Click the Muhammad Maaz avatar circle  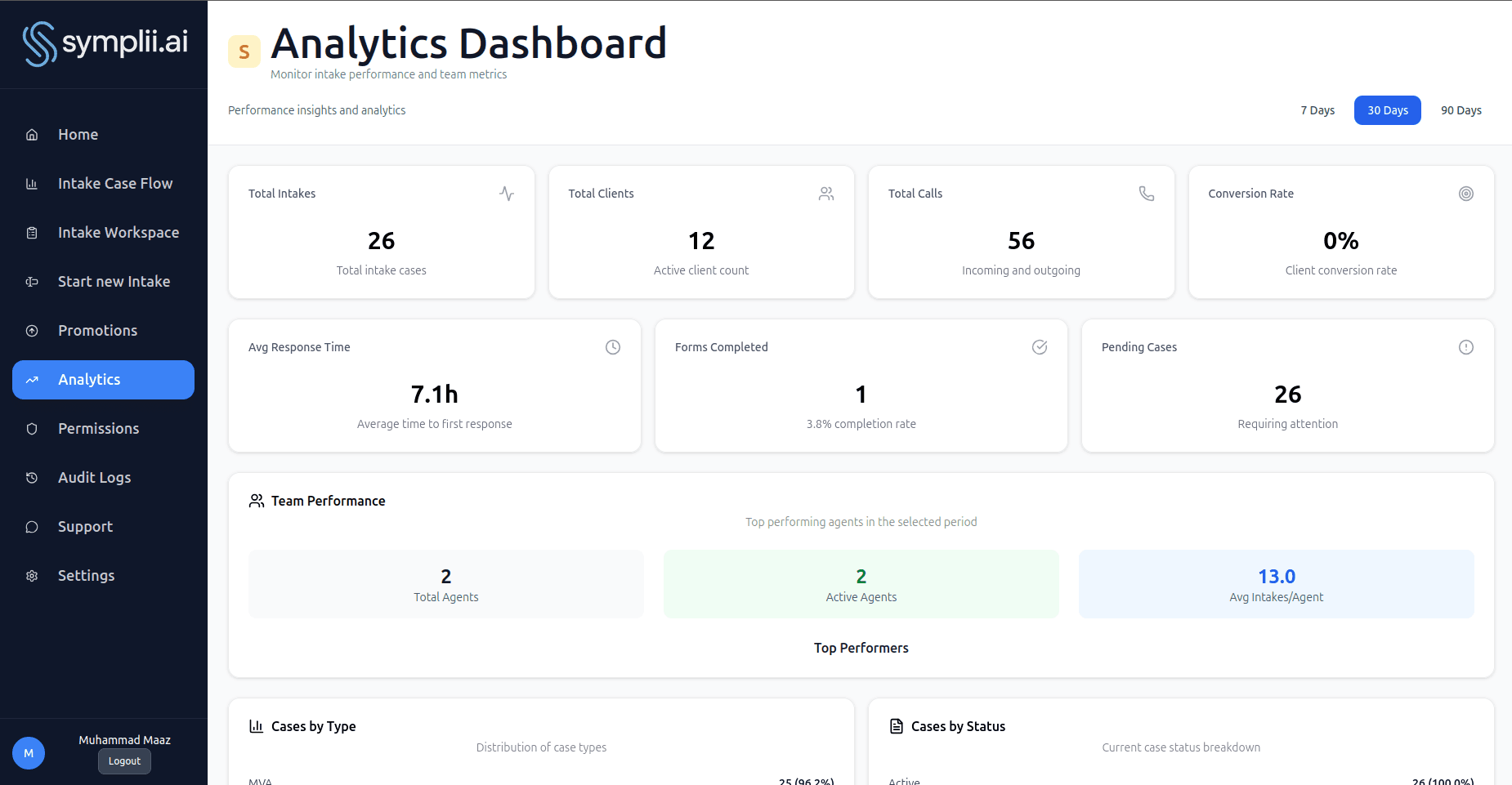(x=29, y=752)
